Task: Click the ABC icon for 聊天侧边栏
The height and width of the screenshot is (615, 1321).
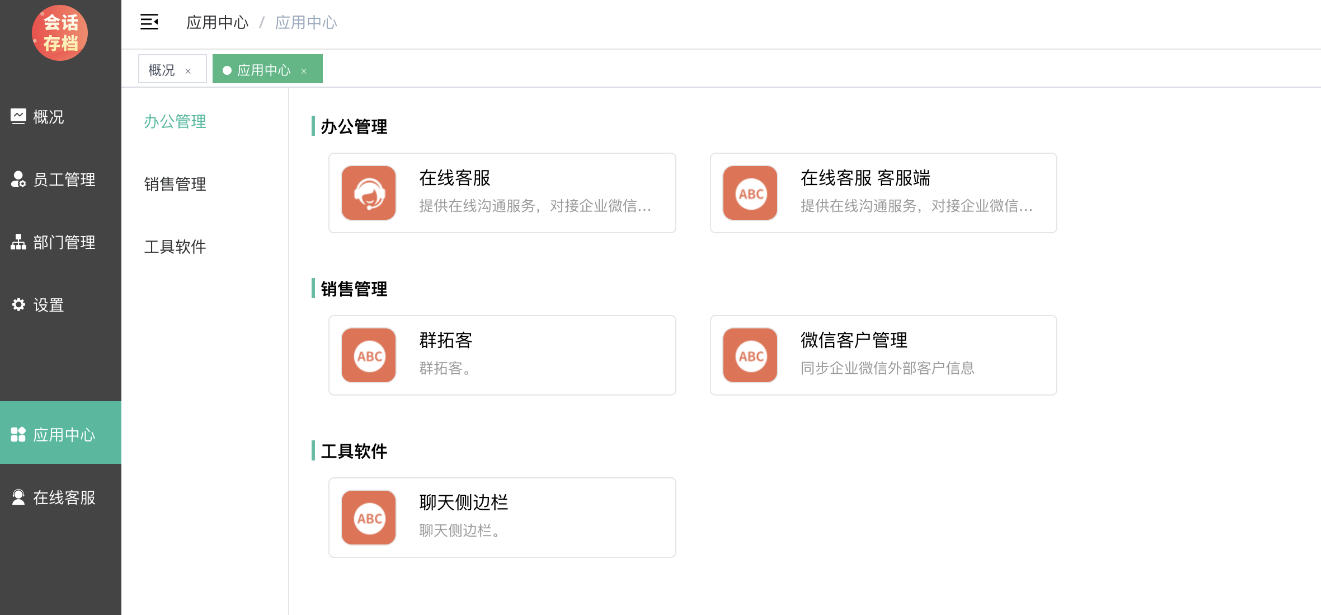Action: (x=369, y=517)
